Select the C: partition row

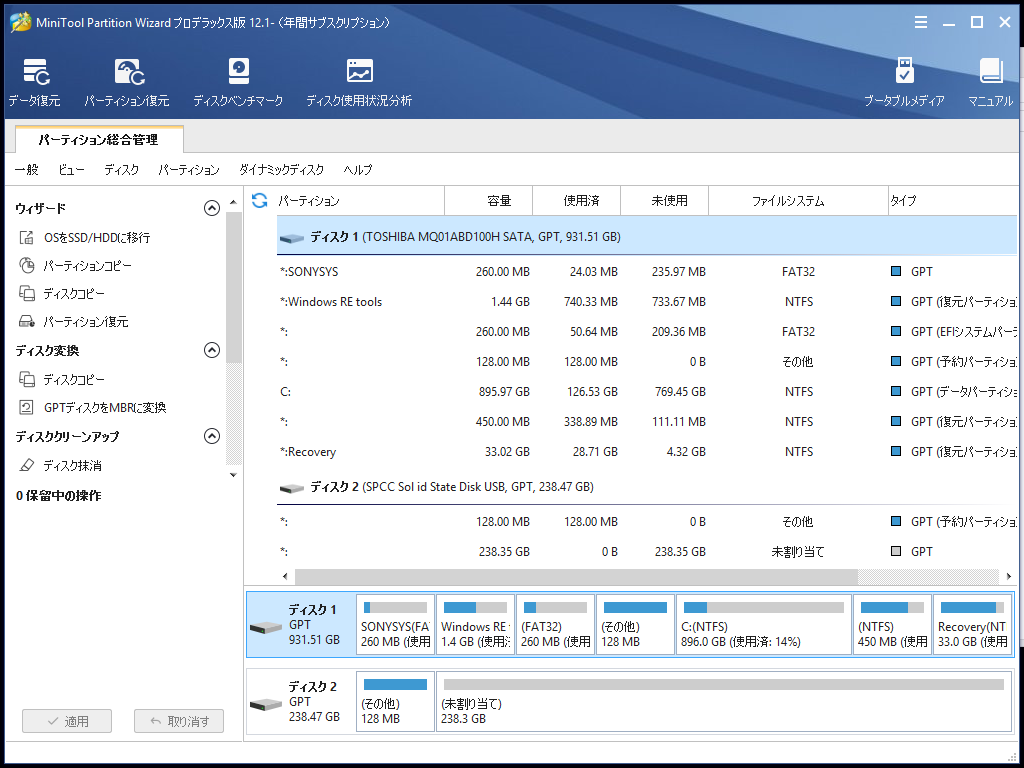(647, 392)
